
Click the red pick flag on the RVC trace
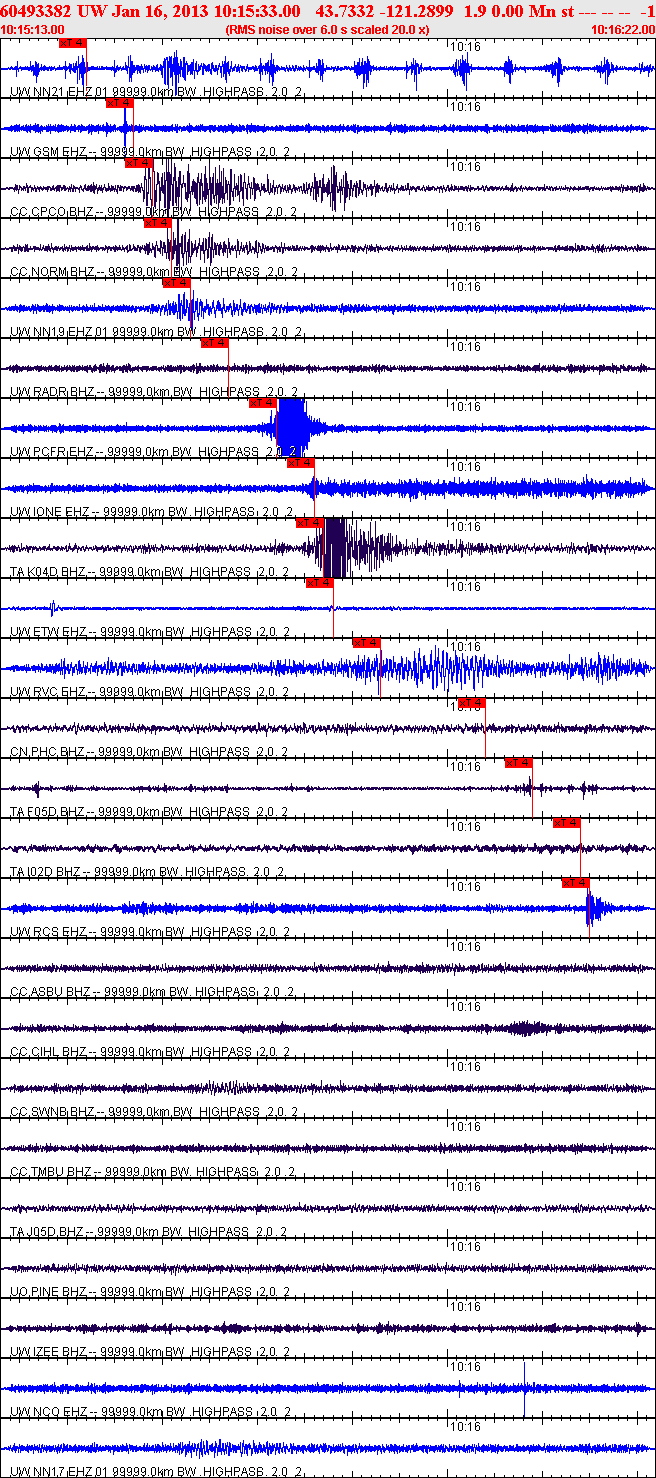tap(367, 643)
